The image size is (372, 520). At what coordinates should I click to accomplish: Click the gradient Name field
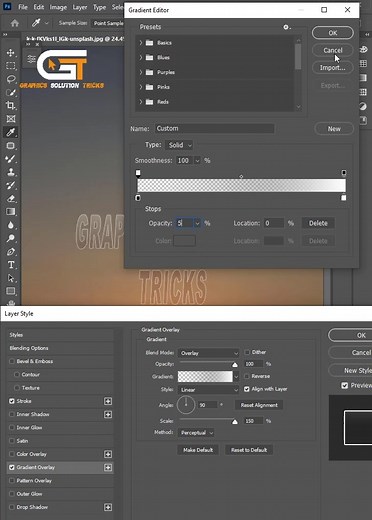click(x=215, y=128)
